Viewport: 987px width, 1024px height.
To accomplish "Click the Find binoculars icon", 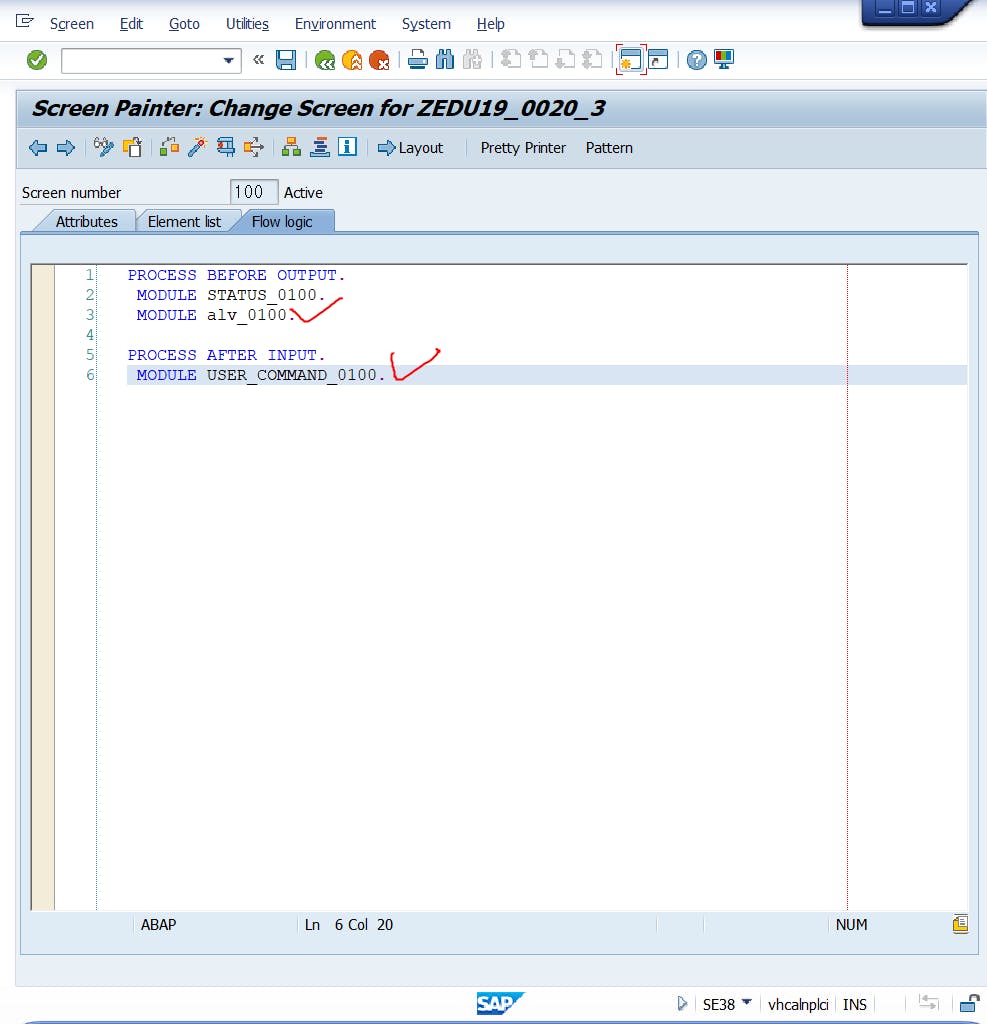I will [445, 60].
